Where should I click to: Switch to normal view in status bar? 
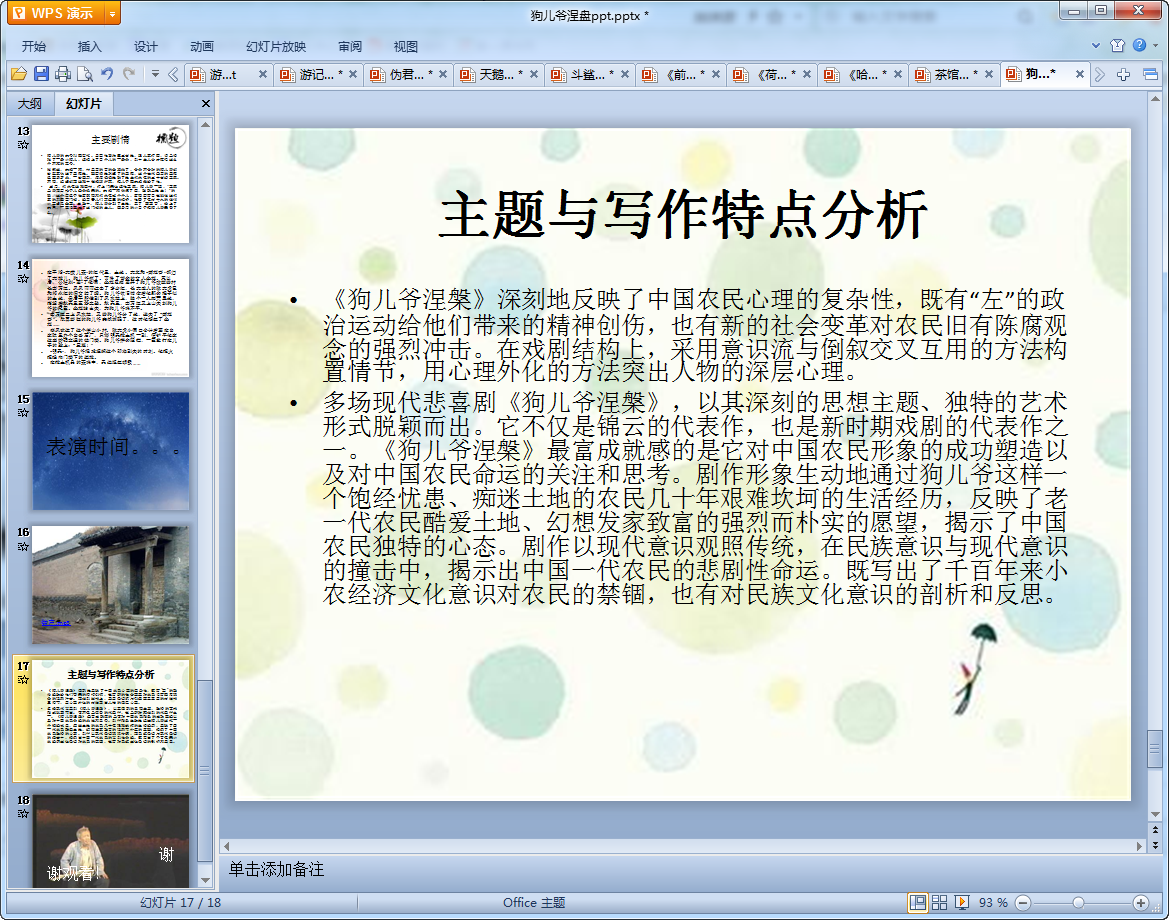click(917, 902)
